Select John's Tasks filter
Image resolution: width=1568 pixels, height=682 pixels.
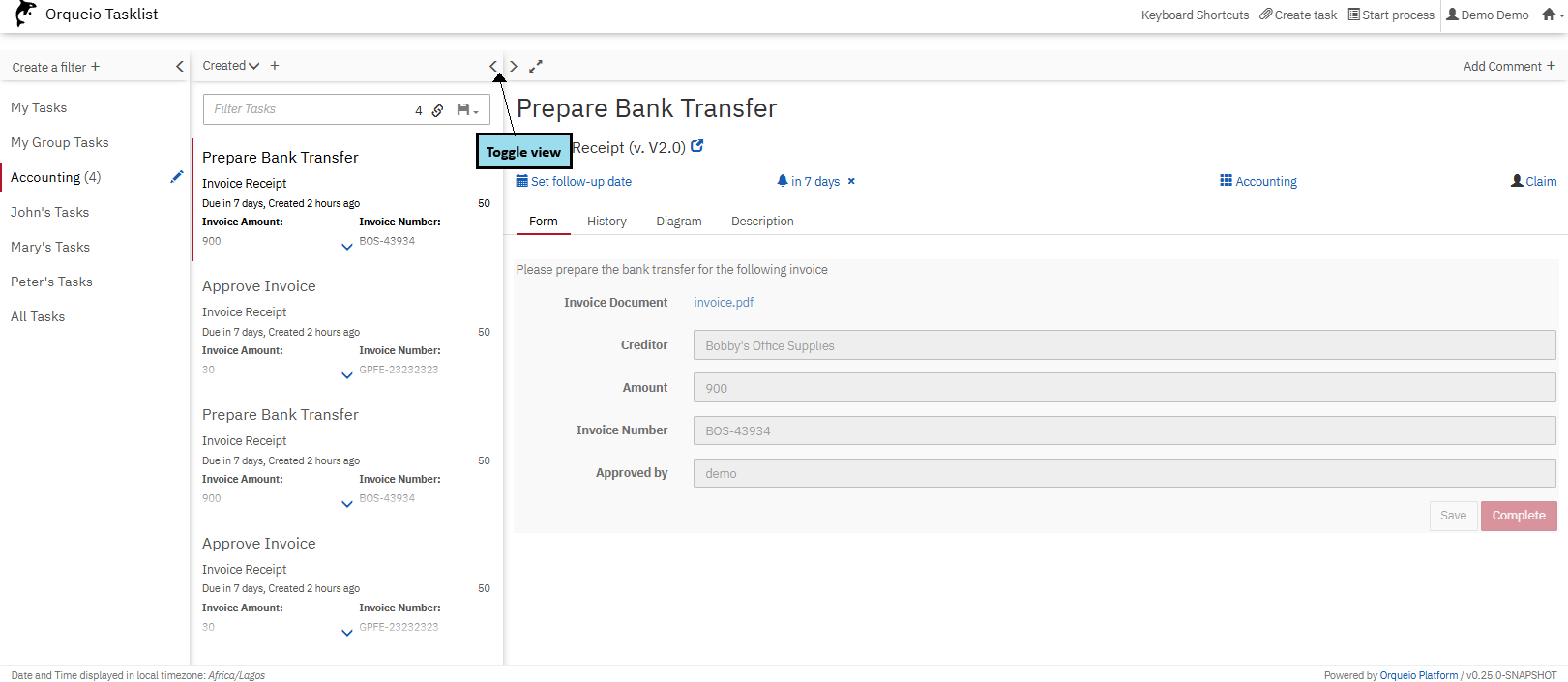[x=50, y=213]
